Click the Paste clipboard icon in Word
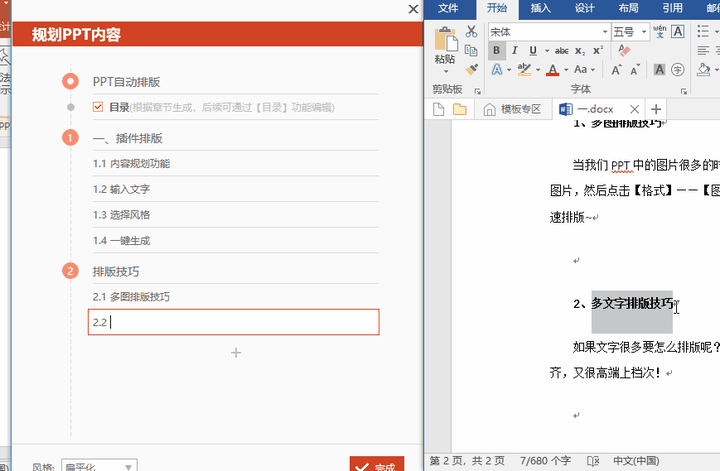The image size is (720, 471). 446,39
